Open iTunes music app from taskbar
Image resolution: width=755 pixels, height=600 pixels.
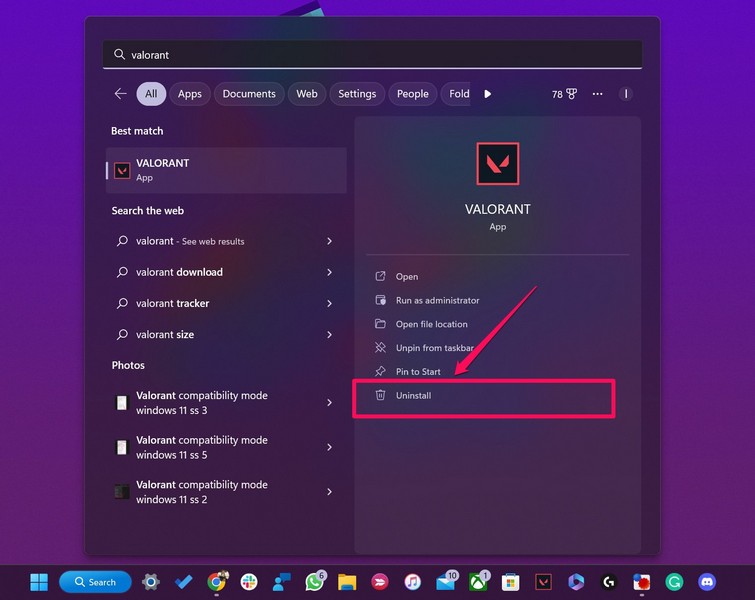coord(413,582)
